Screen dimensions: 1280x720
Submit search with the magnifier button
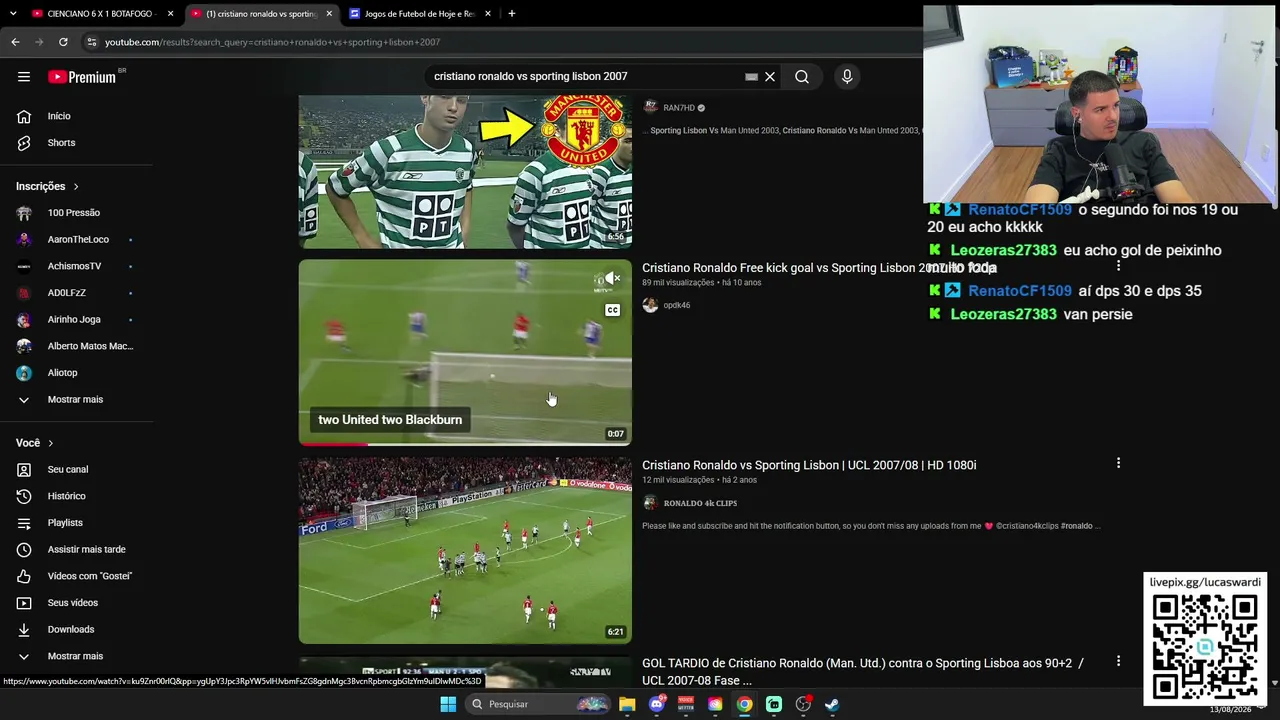(x=802, y=77)
